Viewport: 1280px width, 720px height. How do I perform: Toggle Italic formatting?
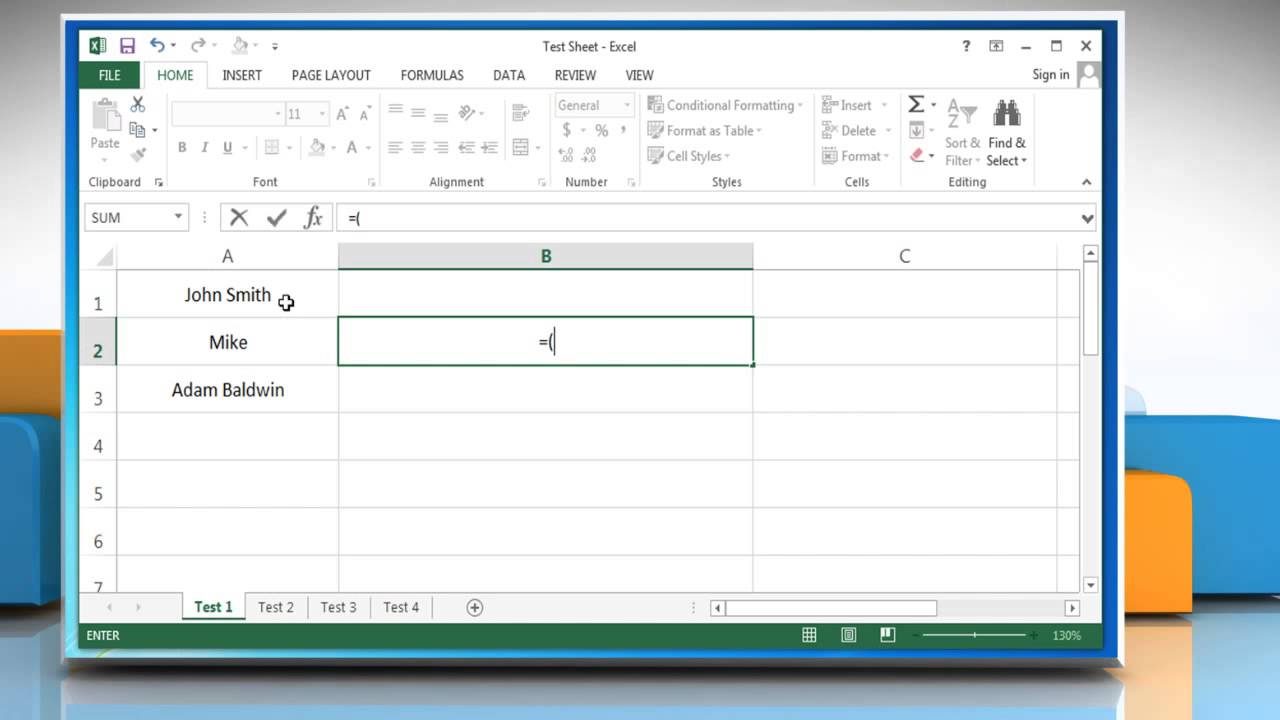205,147
